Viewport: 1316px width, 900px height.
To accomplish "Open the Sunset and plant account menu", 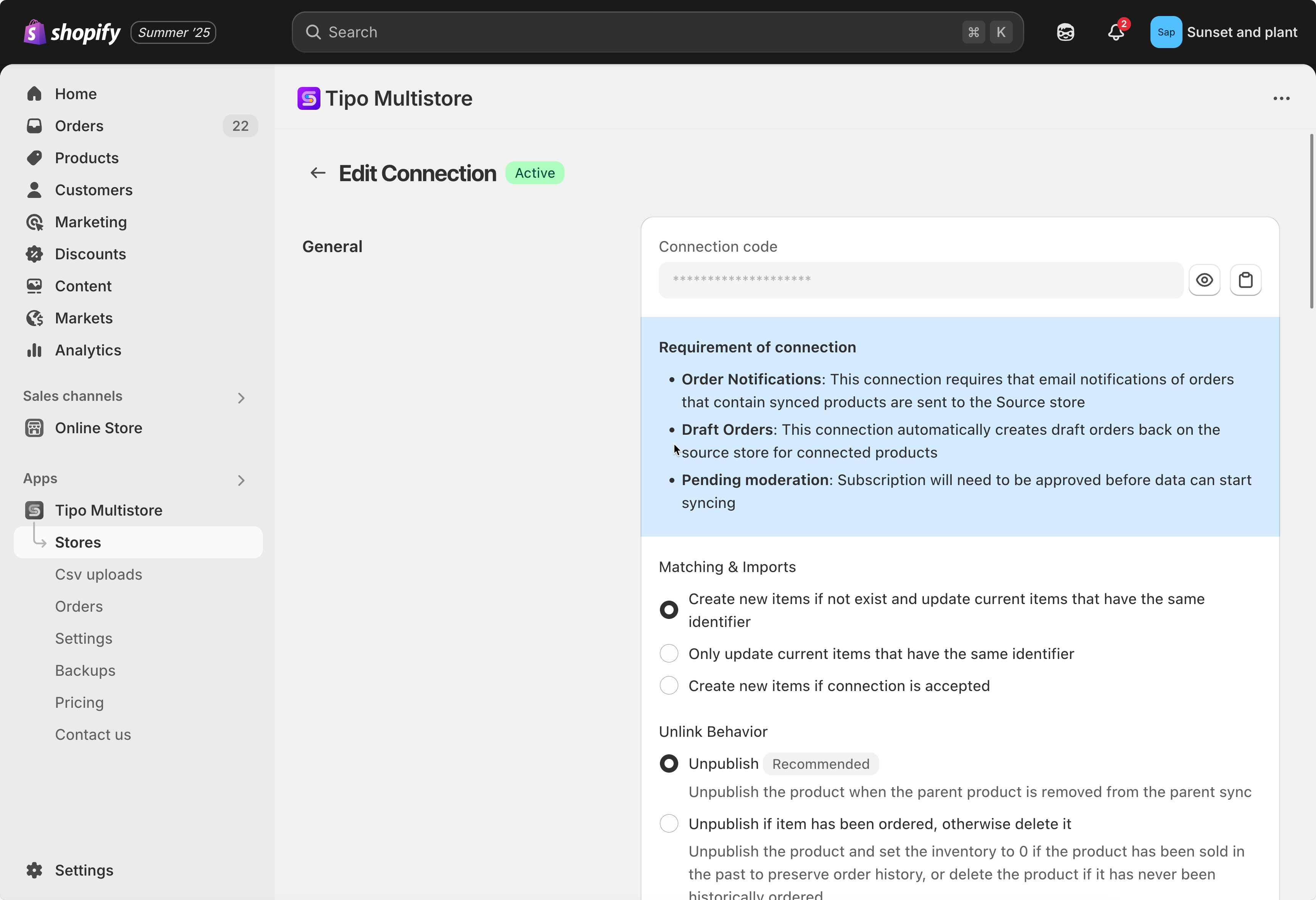I will 1223,32.
